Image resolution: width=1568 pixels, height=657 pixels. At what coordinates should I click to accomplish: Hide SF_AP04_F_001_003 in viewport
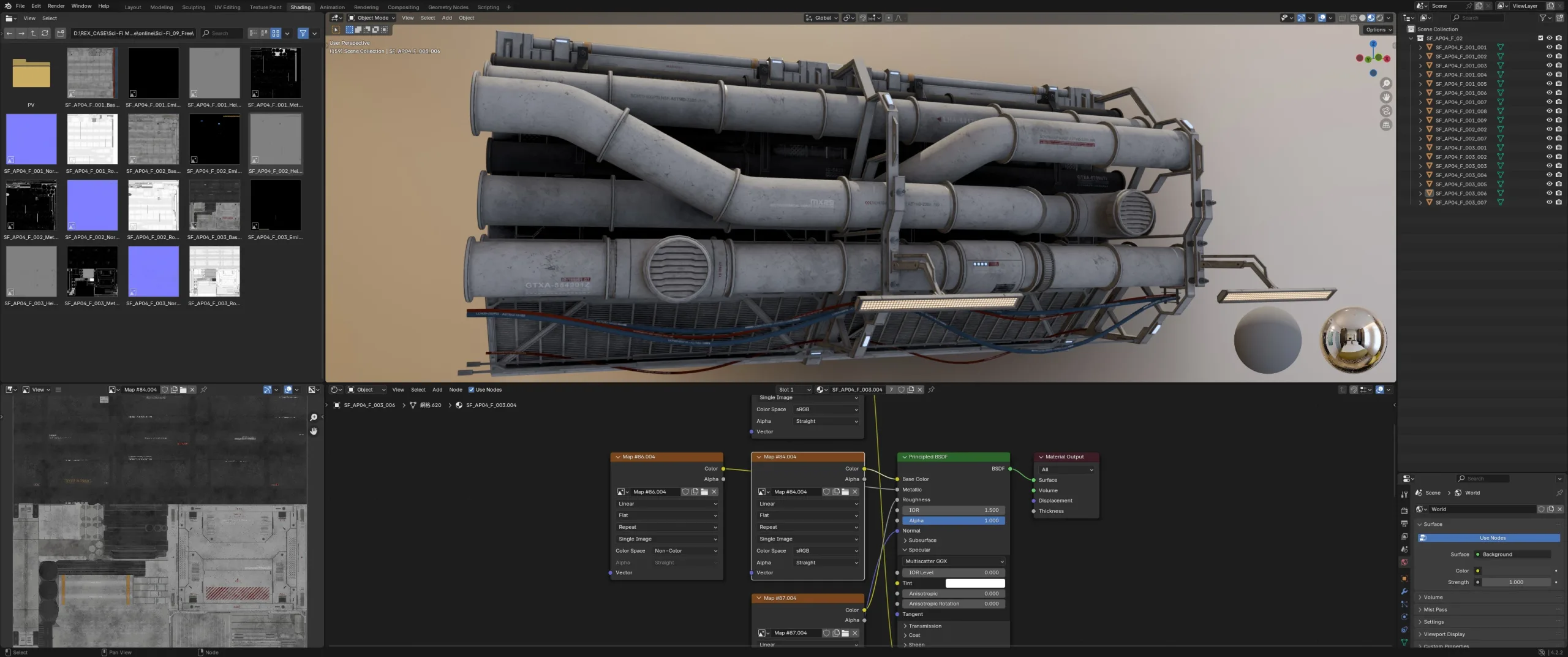click(x=1549, y=66)
